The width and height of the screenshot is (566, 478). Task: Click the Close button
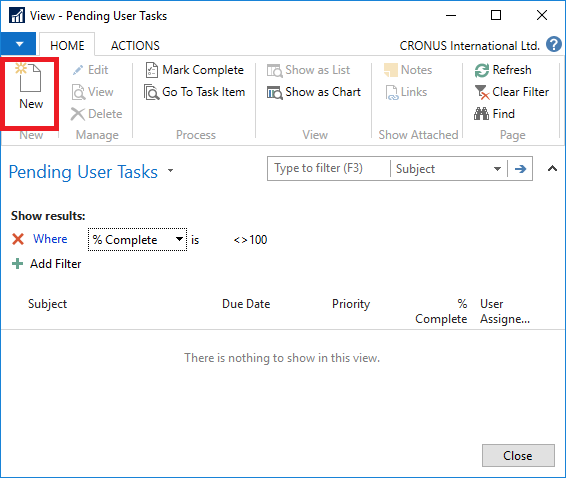click(518, 456)
